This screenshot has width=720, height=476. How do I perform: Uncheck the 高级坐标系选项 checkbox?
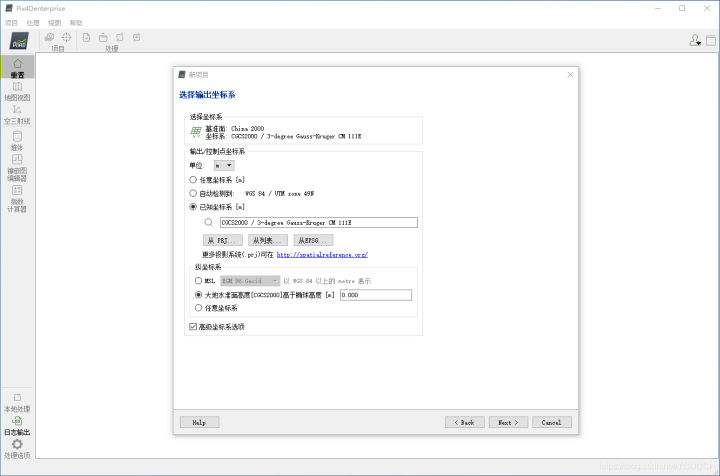(x=194, y=326)
